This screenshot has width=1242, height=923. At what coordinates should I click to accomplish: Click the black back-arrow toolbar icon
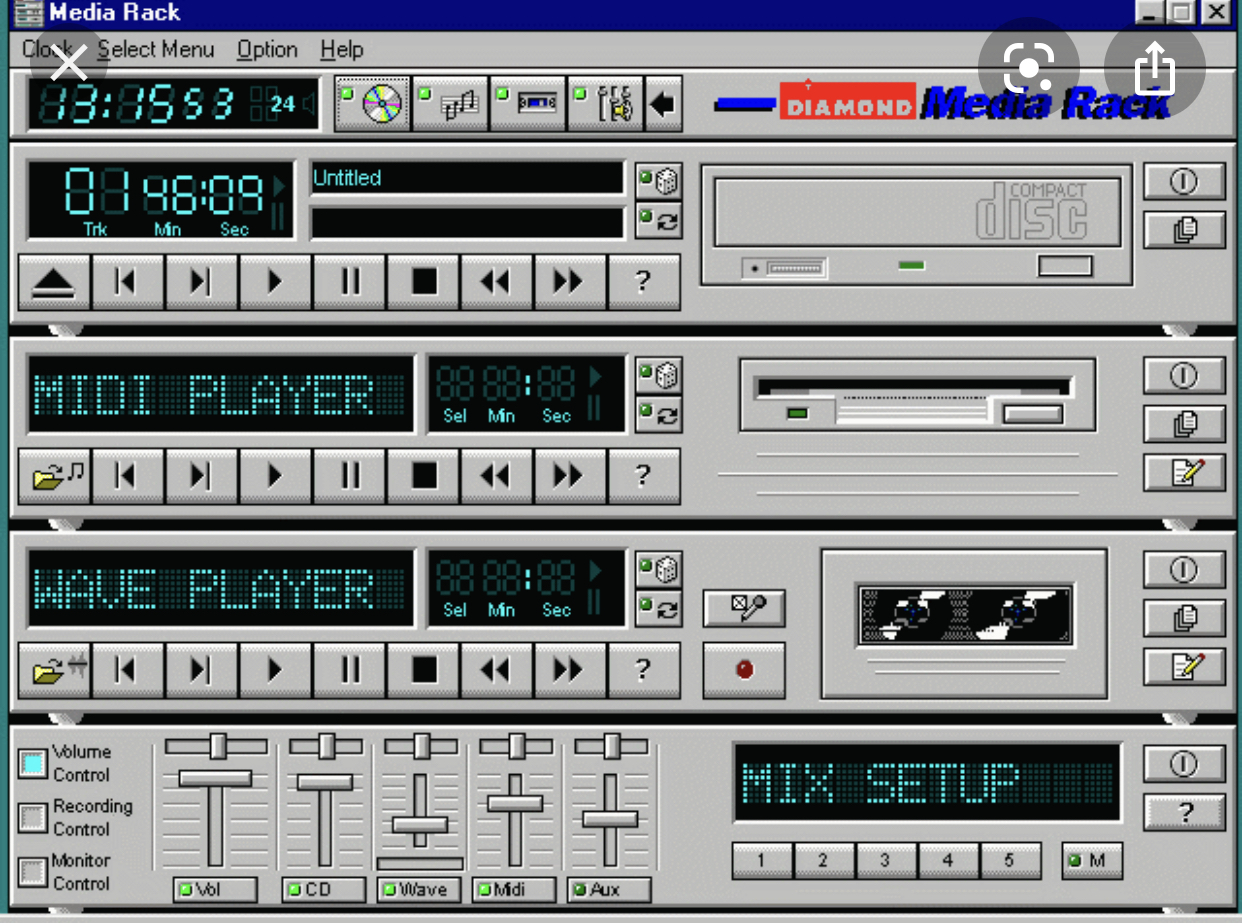pos(662,103)
